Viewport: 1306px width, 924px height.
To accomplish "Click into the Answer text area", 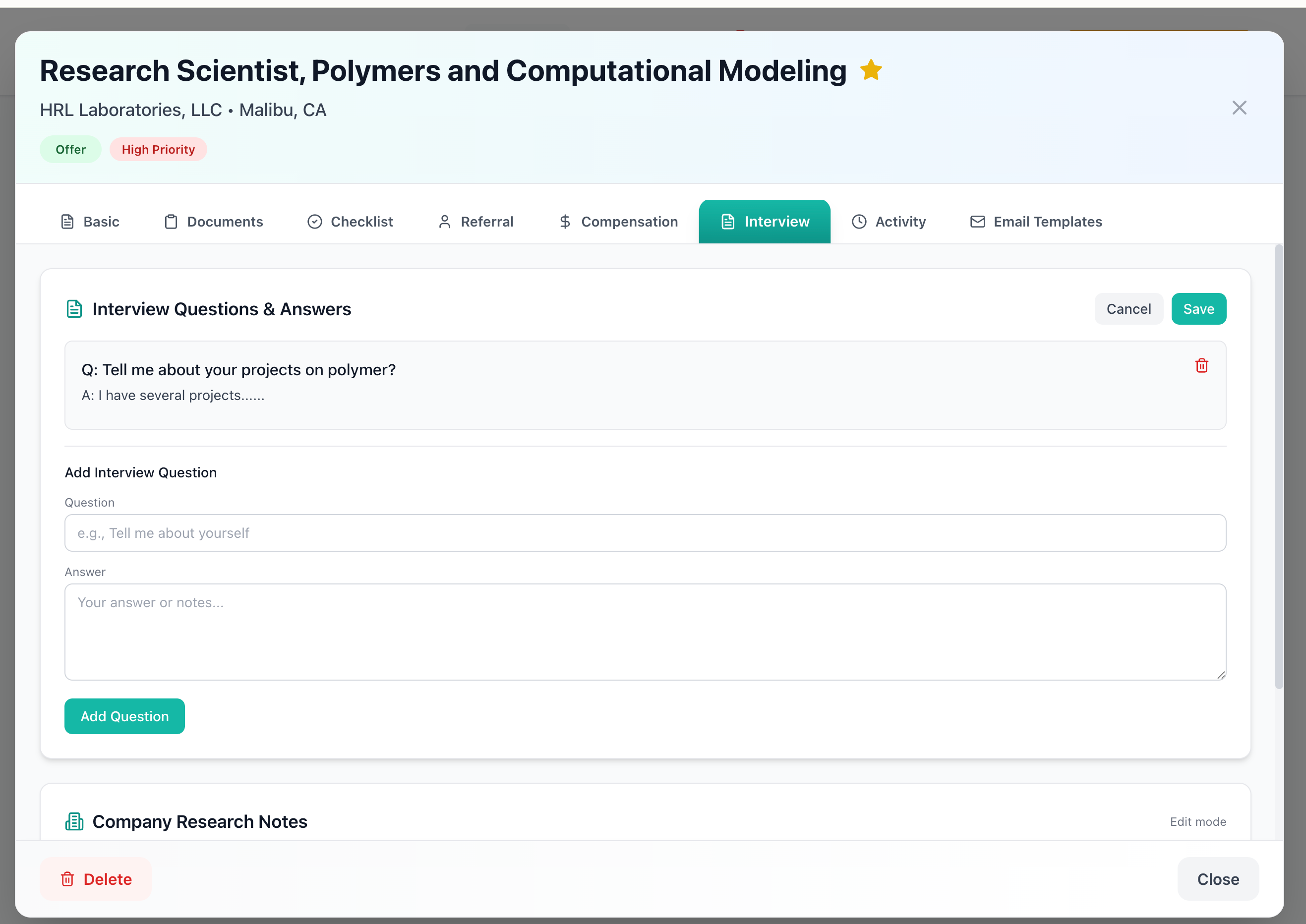I will tap(645, 632).
